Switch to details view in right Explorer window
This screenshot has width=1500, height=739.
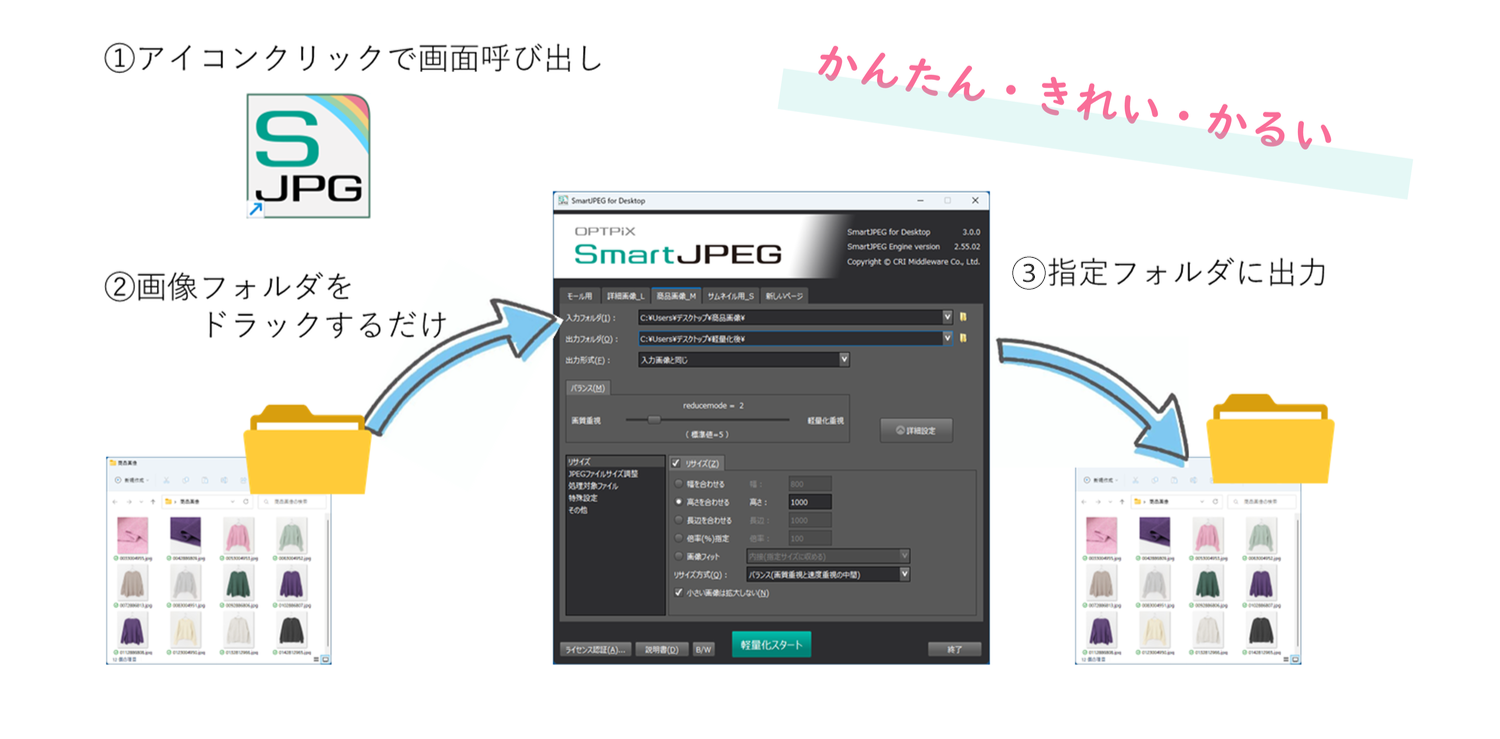[x=1286, y=659]
